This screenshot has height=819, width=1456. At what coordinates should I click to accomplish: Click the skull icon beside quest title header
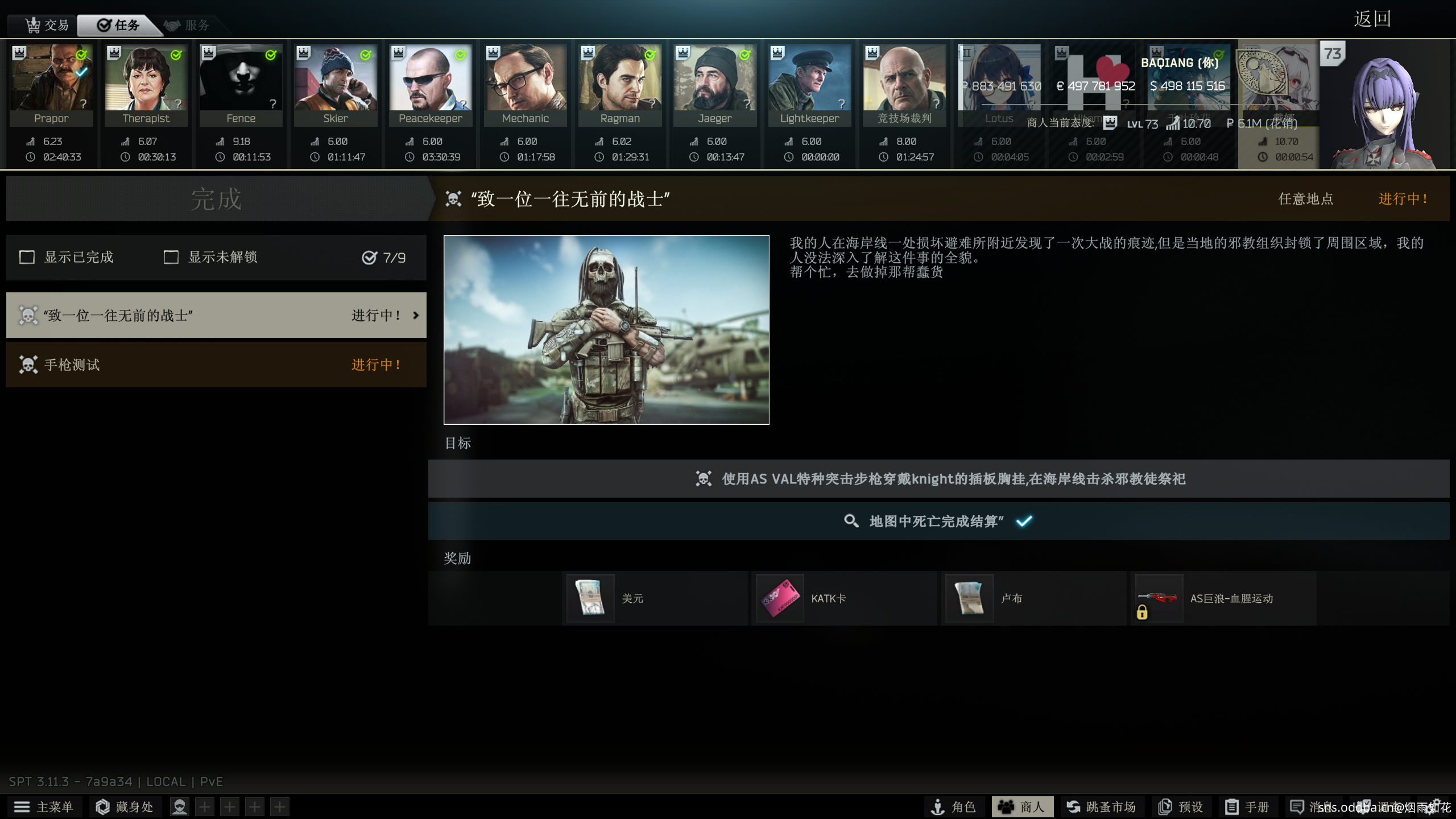pos(453,198)
